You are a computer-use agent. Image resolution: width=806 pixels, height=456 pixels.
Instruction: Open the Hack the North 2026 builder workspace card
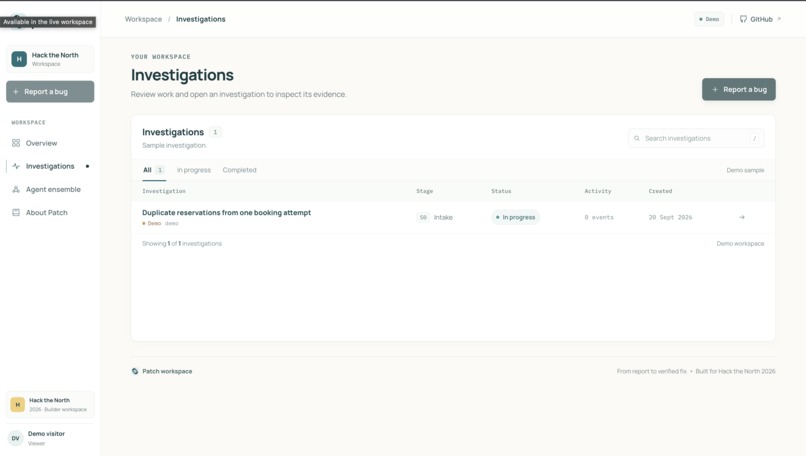50,405
